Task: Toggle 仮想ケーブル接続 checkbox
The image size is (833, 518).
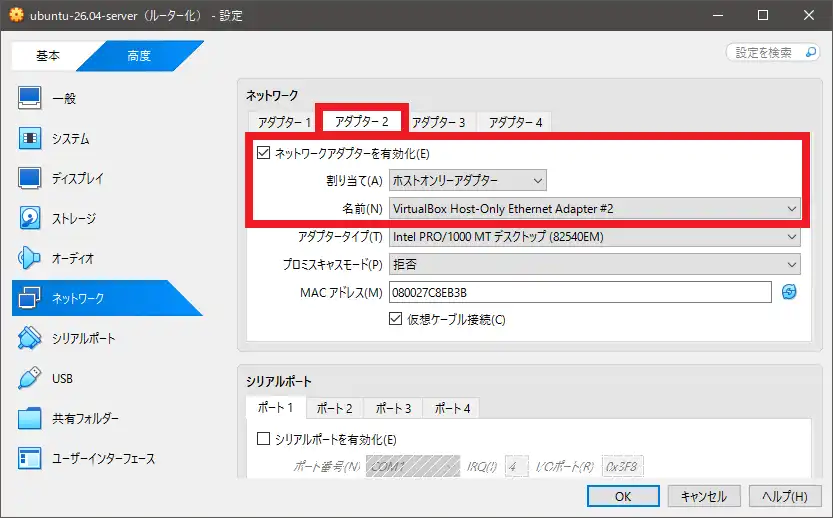Action: coord(395,319)
